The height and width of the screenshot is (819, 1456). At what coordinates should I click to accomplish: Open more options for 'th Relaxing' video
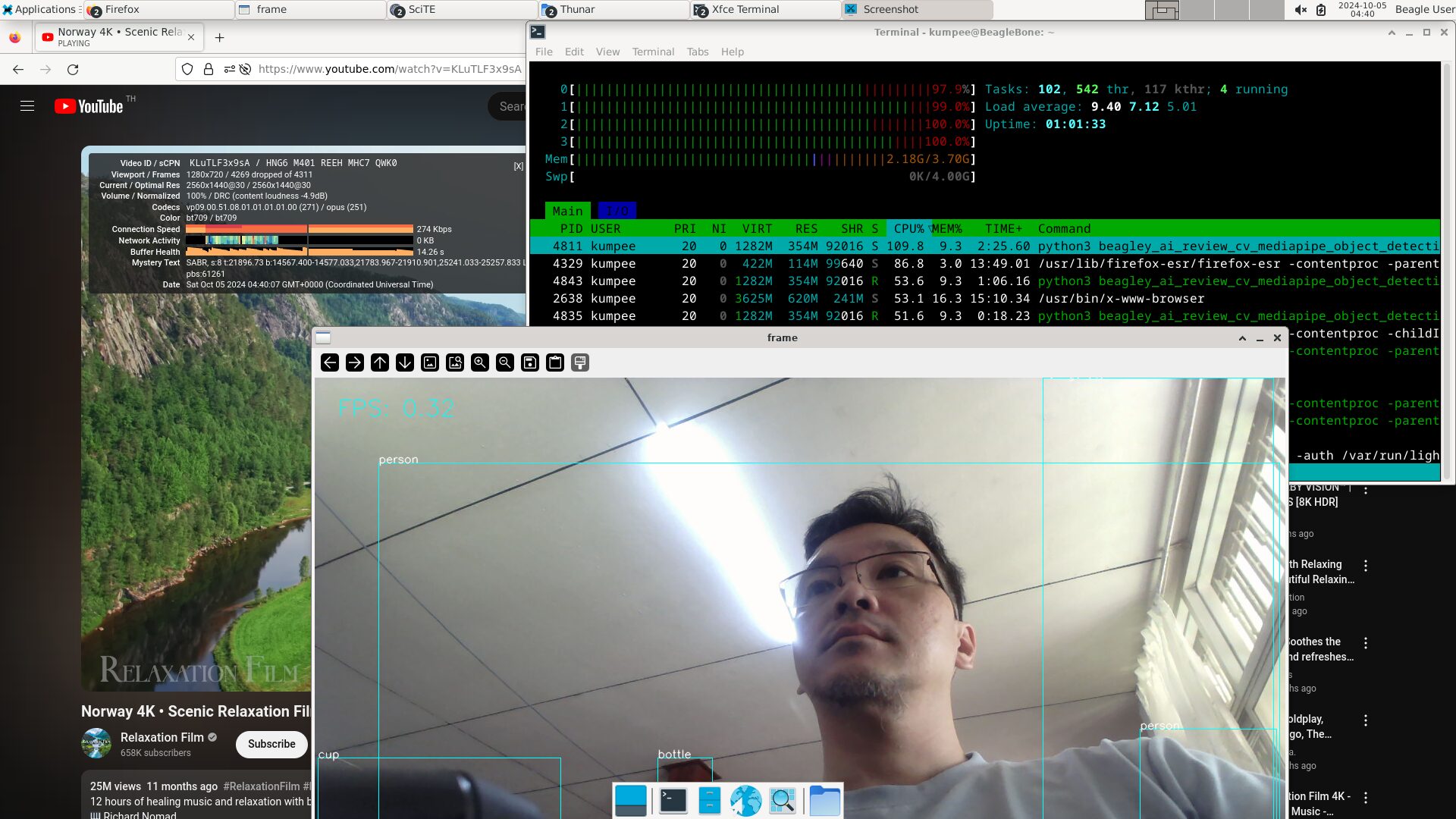pos(1366,566)
